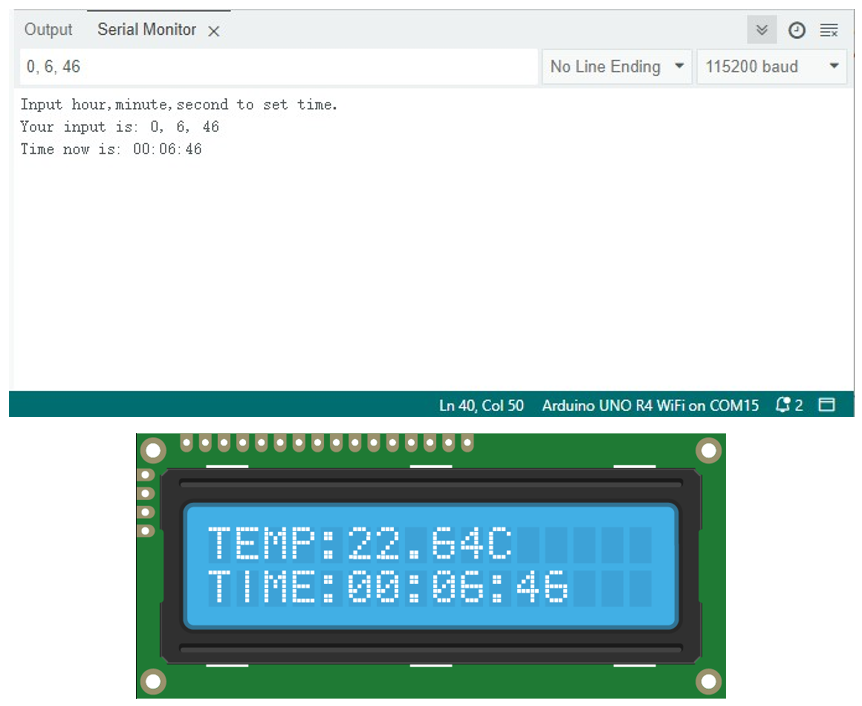The height and width of the screenshot is (706, 862).
Task: Open the 115200 baud dropdown
Action: (x=771, y=67)
